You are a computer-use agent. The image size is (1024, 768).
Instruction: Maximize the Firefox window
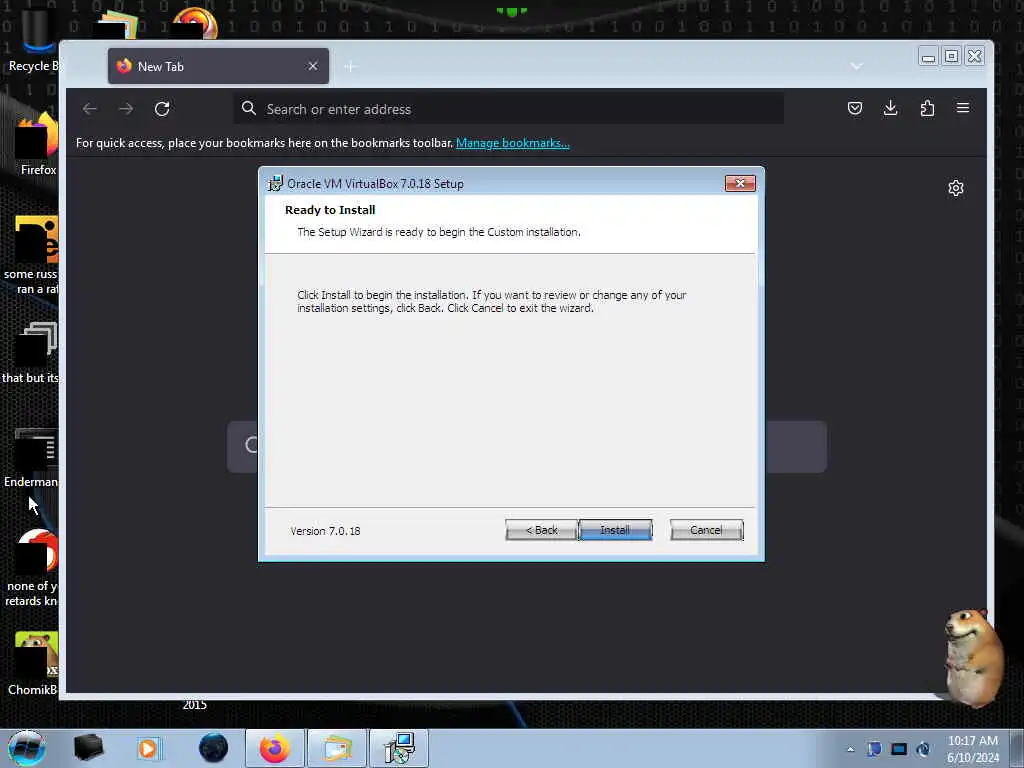tap(952, 57)
